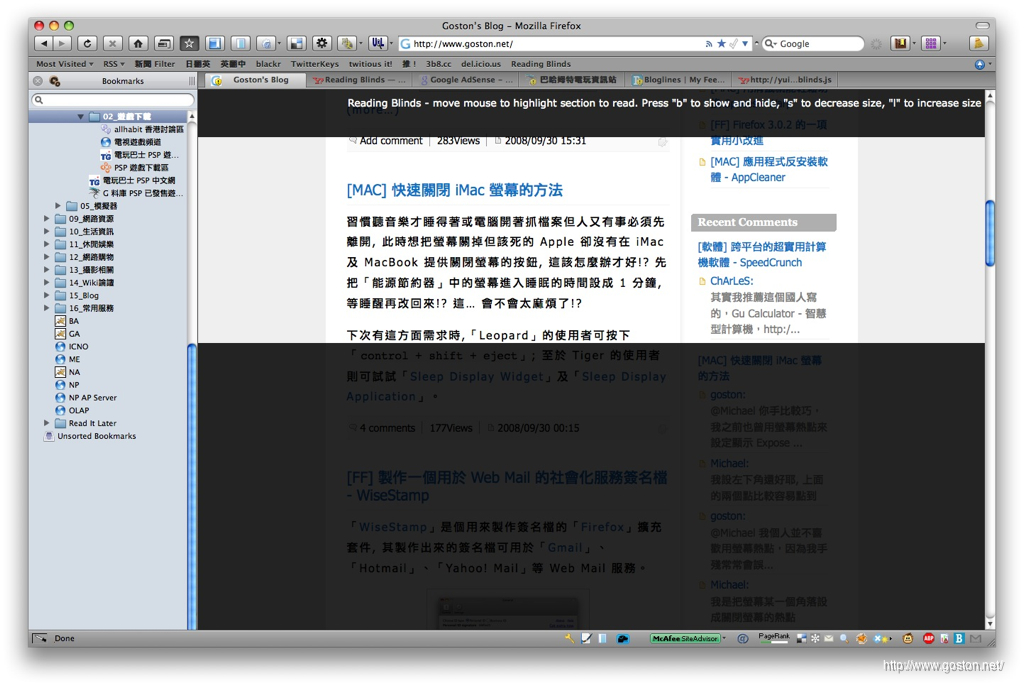The image size is (1024, 686).
Task: Open the search engine selector magnifier dropdown
Action: point(771,44)
